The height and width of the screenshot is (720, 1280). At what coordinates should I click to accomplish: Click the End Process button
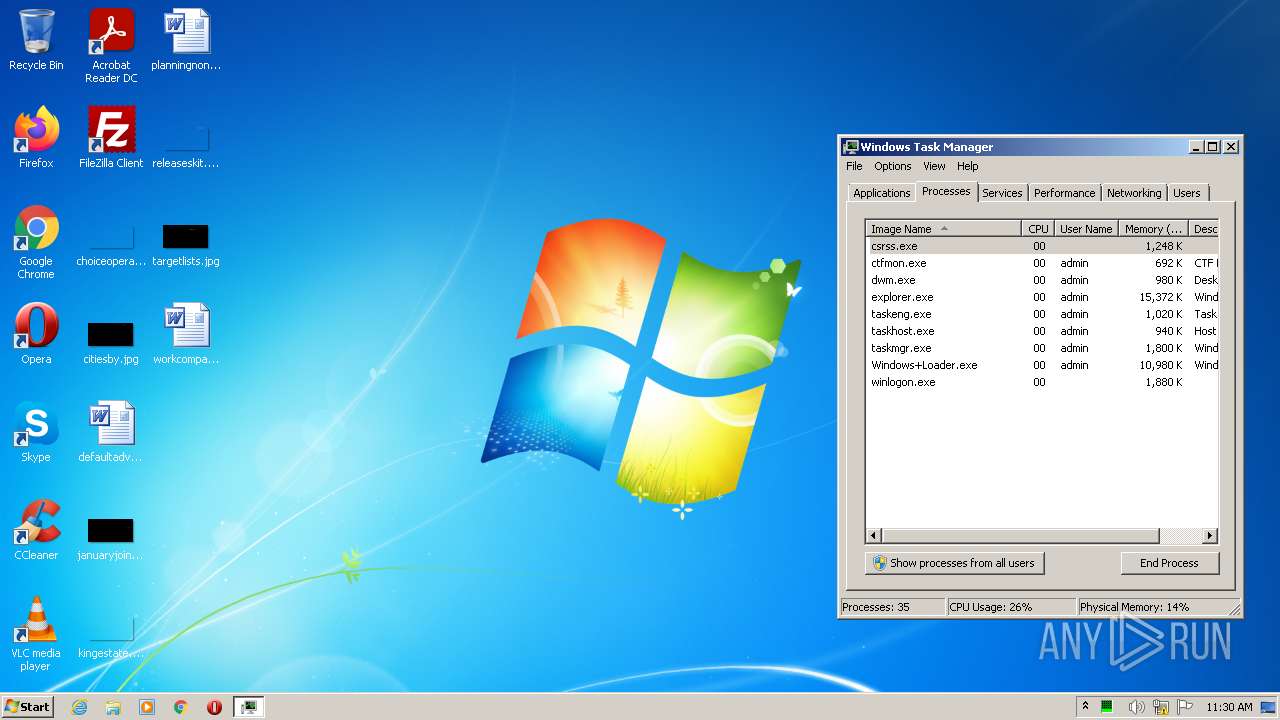point(1169,563)
